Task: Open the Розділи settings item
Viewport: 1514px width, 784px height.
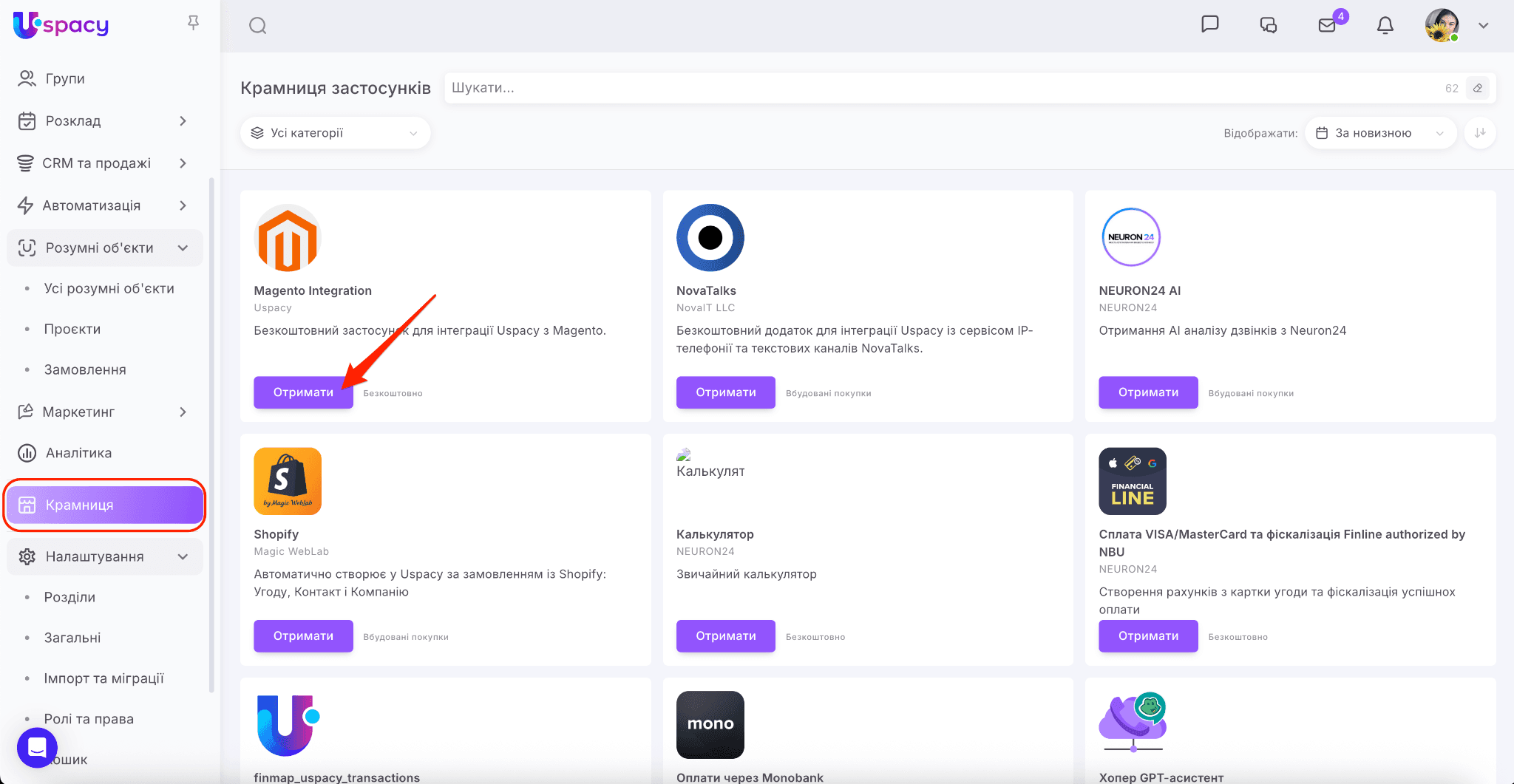Action: (69, 597)
